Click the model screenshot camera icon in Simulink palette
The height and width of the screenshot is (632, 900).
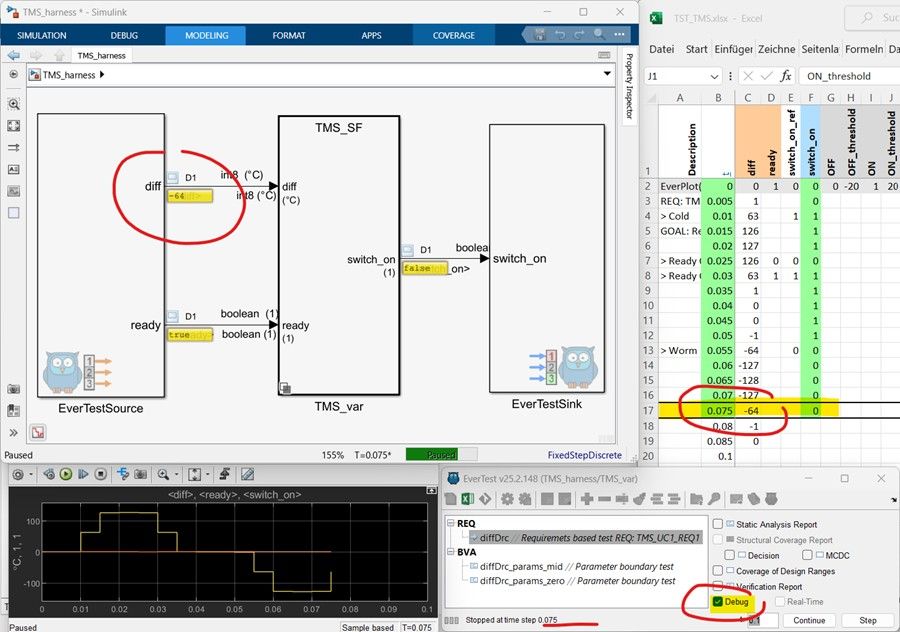14,389
